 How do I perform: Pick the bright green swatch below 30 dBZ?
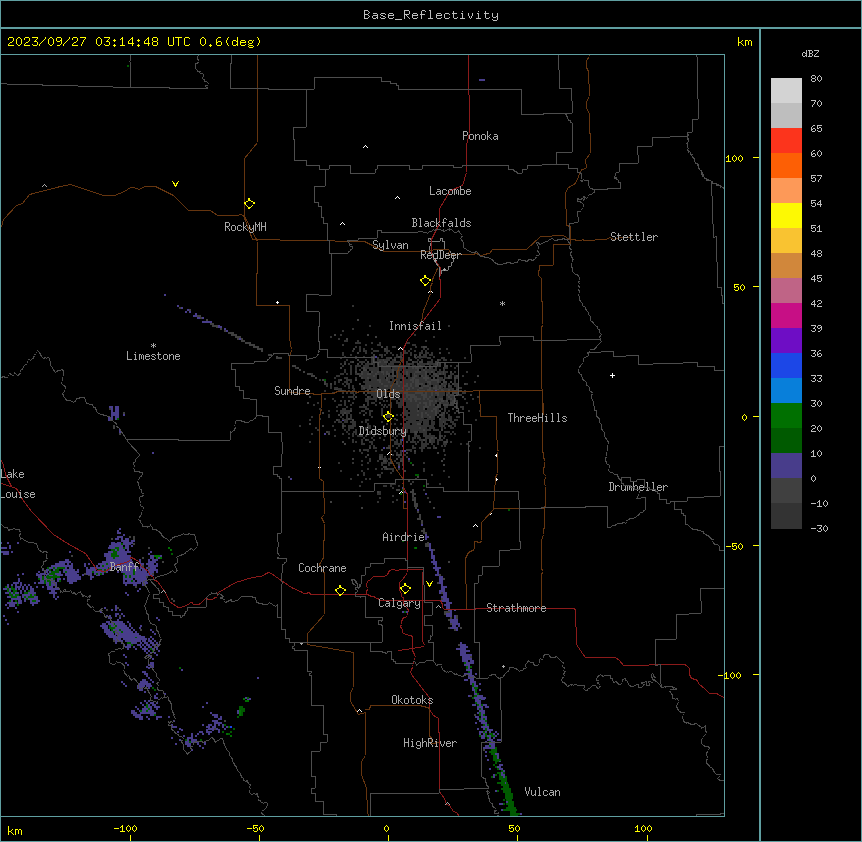[x=786, y=416]
